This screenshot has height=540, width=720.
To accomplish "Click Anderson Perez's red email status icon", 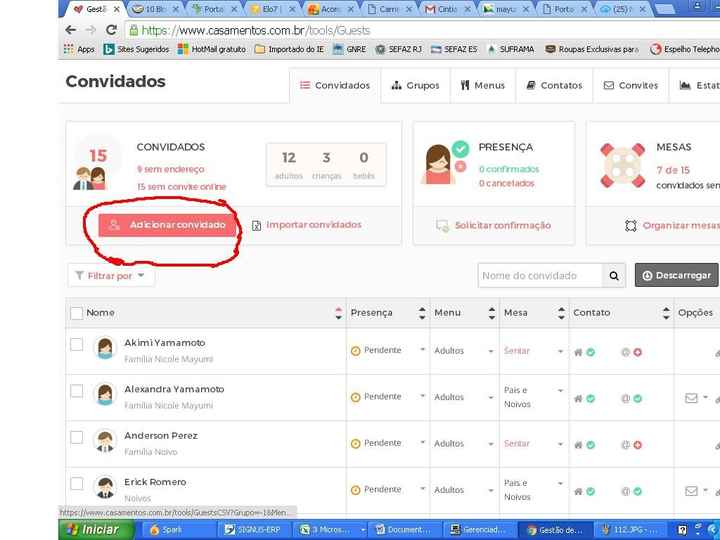I will (x=637, y=445).
